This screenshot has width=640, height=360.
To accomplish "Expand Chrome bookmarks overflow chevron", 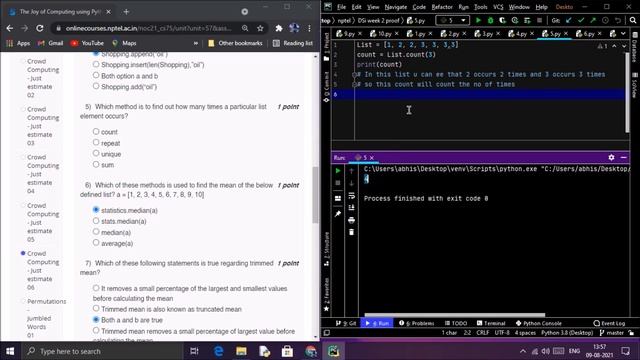I will click(196, 43).
